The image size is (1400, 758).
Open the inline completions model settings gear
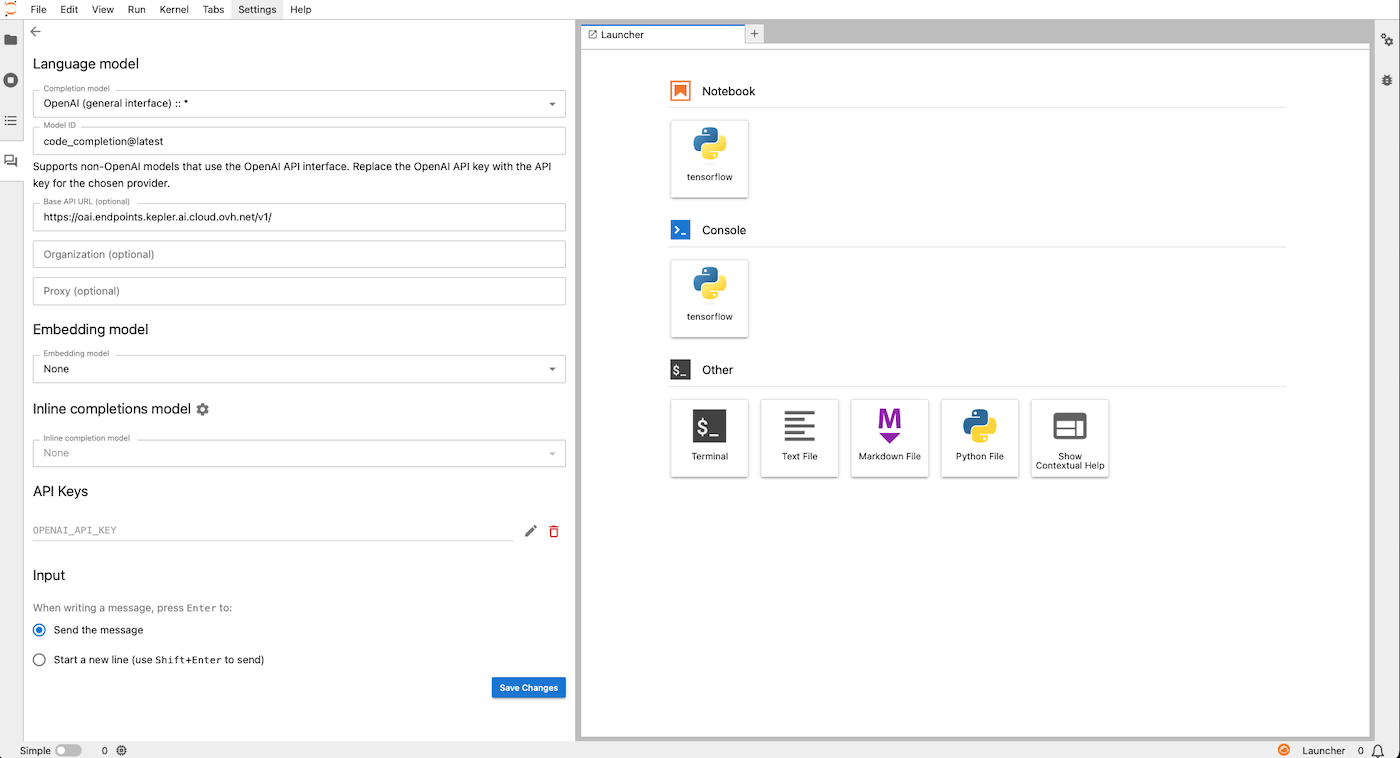203,409
